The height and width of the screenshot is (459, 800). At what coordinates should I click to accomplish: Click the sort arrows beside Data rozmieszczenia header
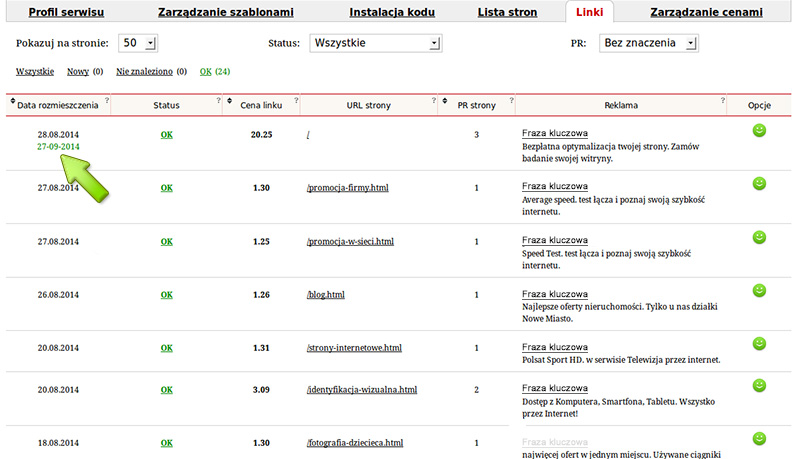[x=12, y=104]
